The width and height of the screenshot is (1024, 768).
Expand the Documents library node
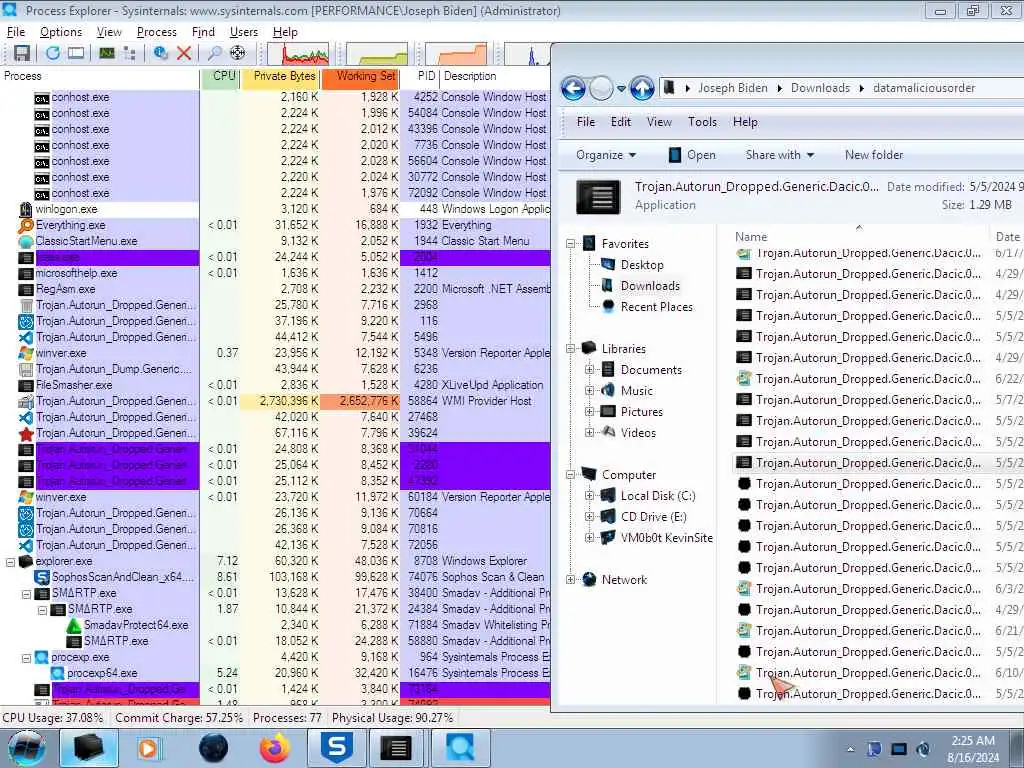[589, 370]
